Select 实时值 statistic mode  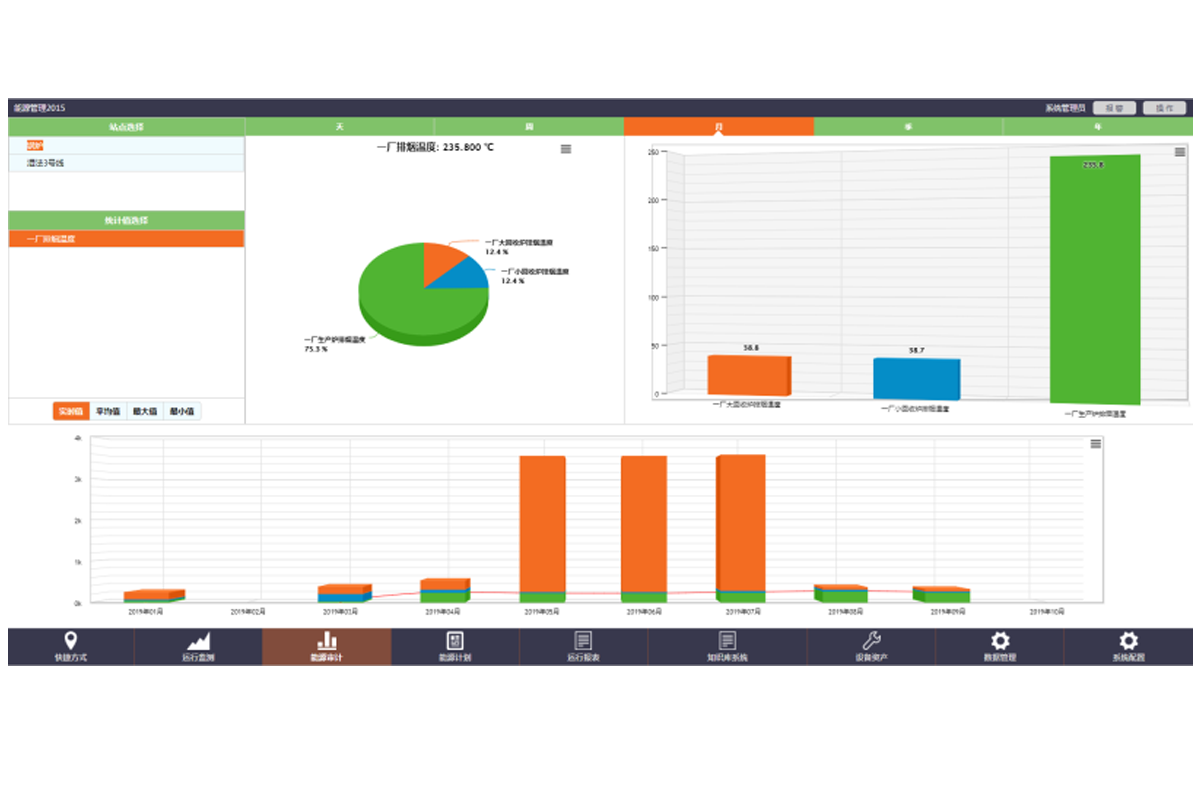click(x=70, y=411)
